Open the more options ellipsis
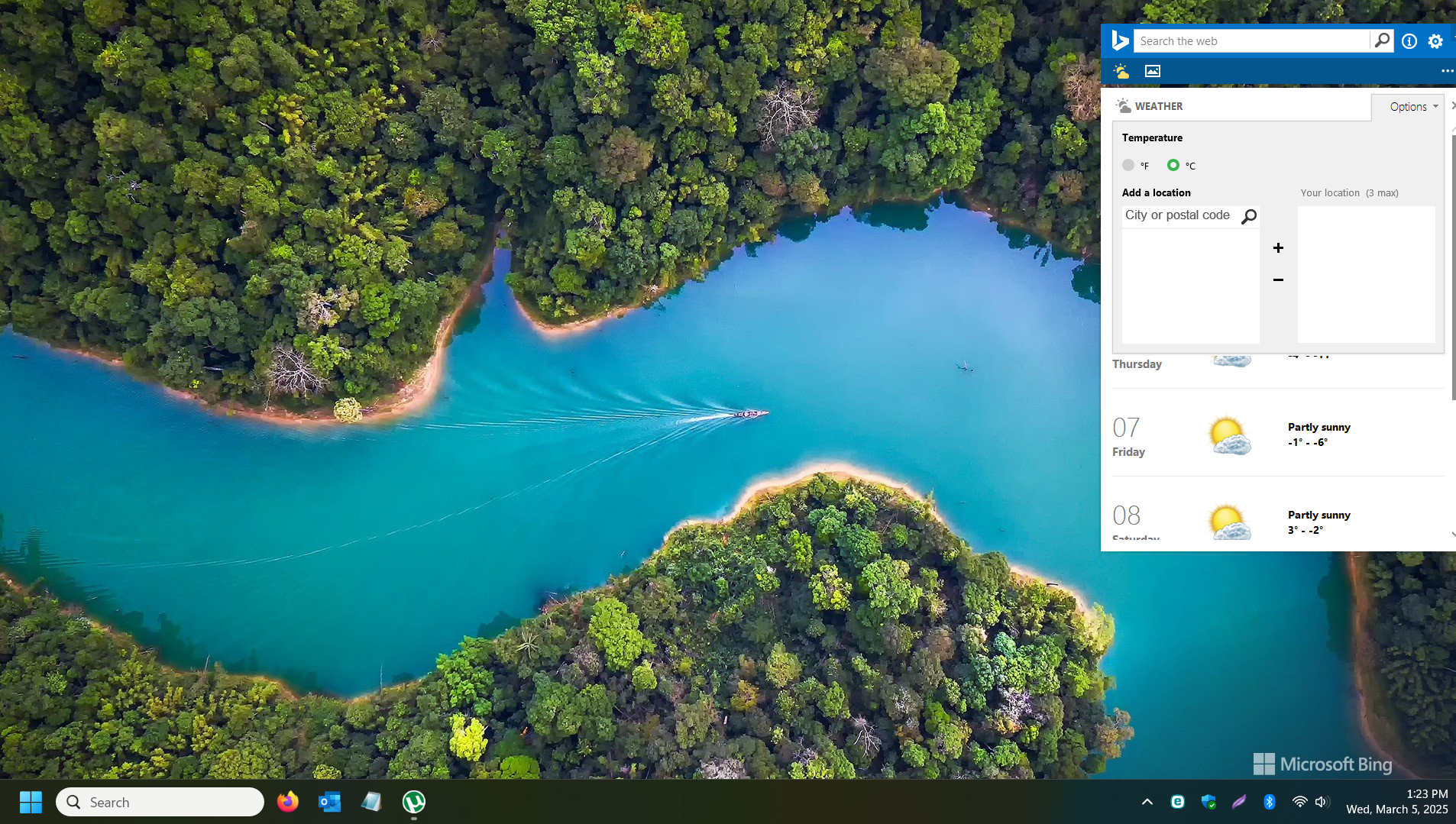 1447,71
